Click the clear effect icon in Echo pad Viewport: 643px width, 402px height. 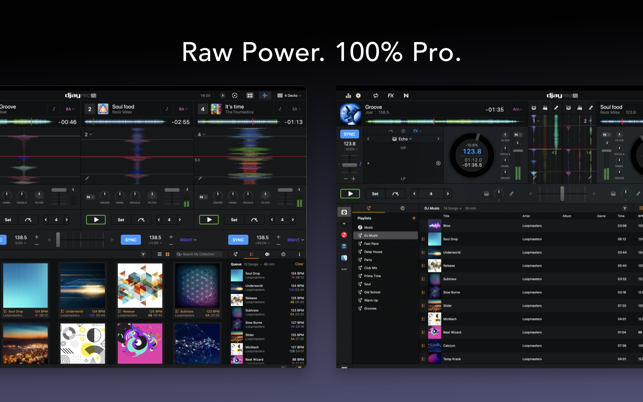pyautogui.click(x=438, y=163)
